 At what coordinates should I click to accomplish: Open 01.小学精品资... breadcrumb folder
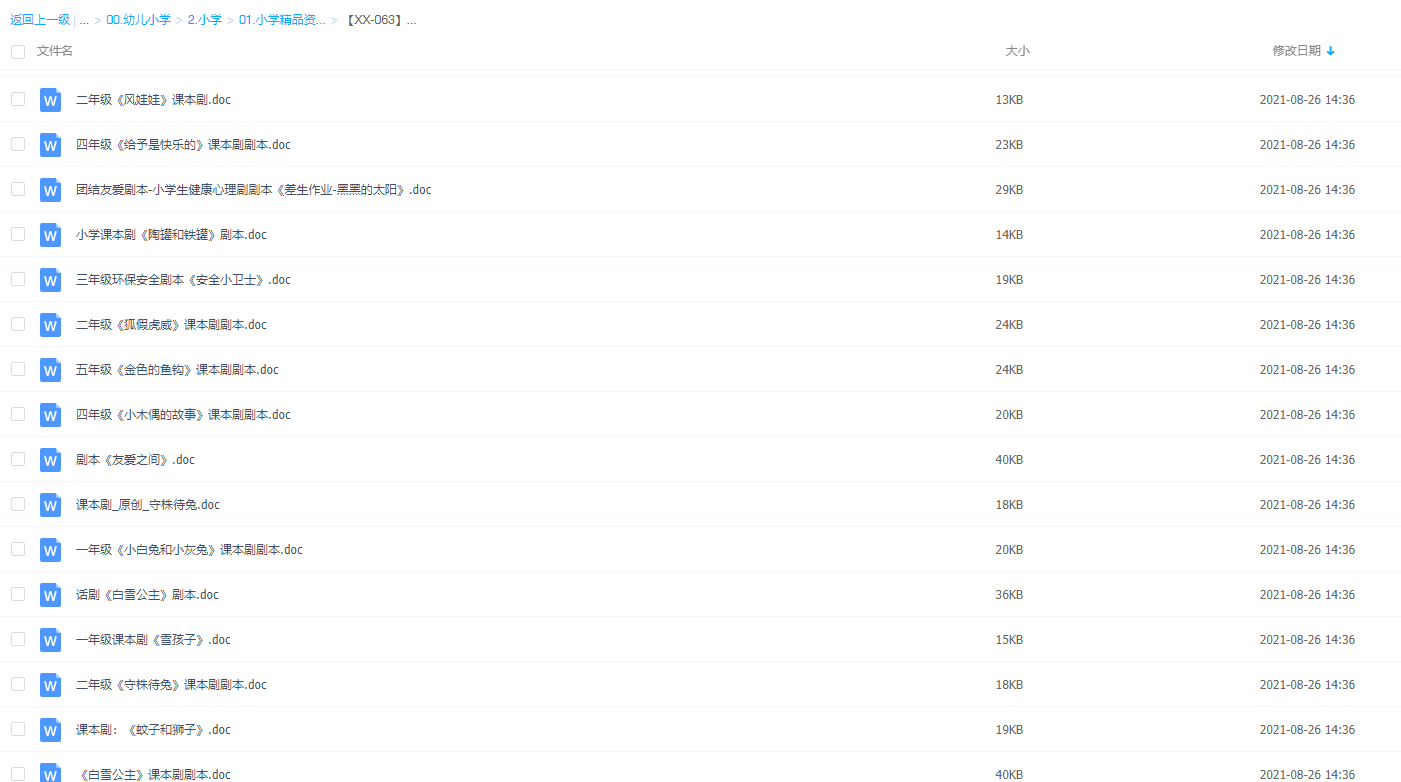[x=281, y=20]
